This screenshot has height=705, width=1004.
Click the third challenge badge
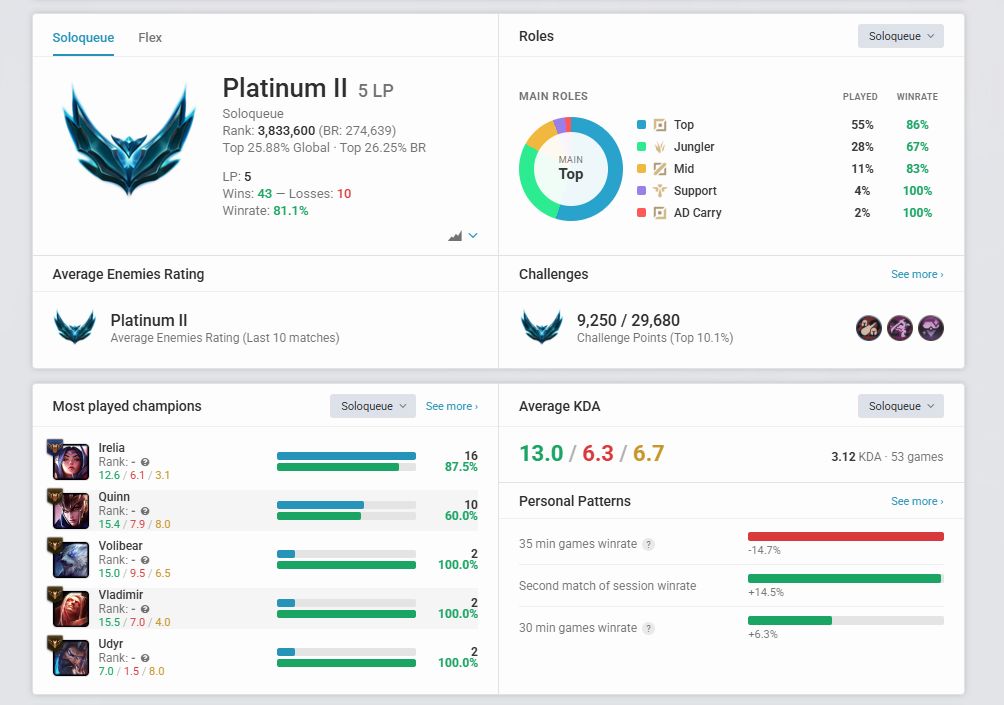(x=930, y=328)
